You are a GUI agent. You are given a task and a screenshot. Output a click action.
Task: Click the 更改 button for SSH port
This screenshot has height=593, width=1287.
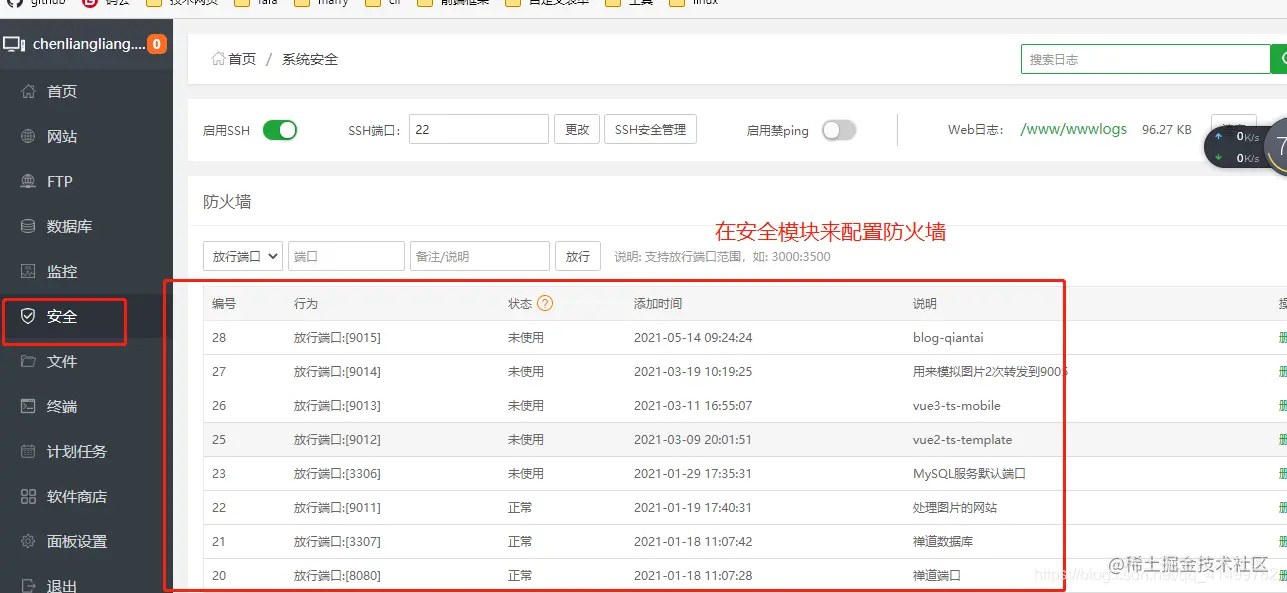point(577,129)
